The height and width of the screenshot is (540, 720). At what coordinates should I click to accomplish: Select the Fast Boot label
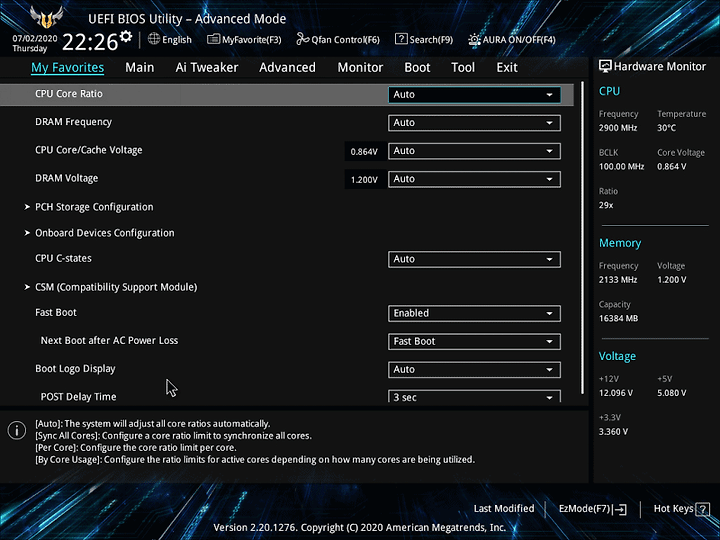pos(56,312)
